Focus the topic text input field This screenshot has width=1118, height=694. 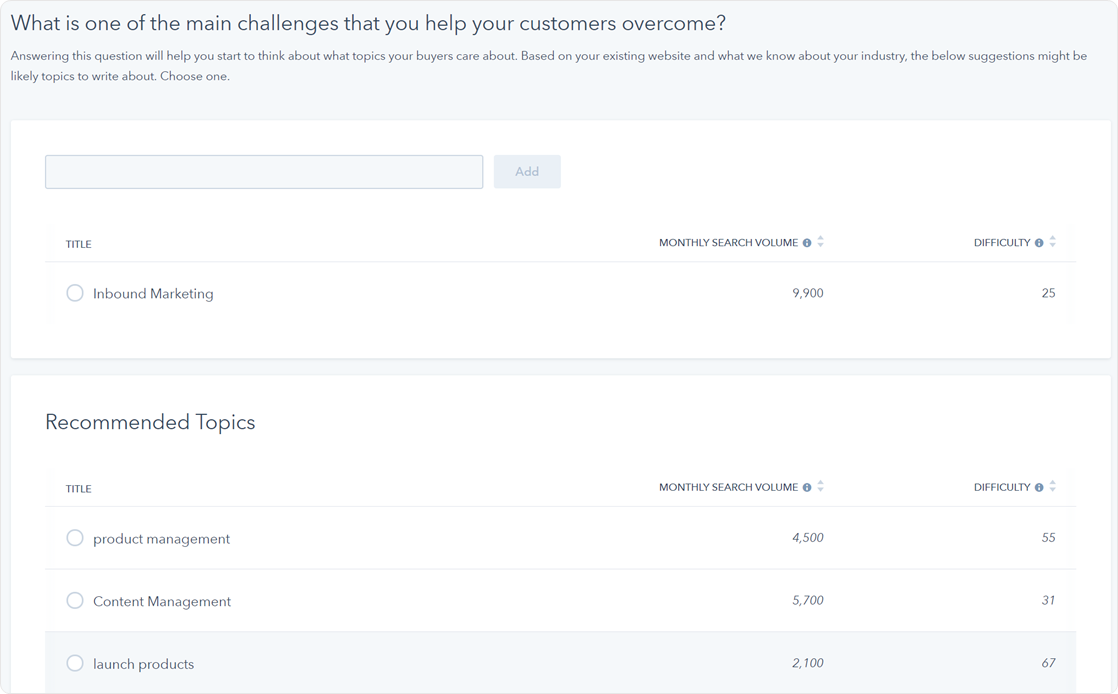coord(264,172)
